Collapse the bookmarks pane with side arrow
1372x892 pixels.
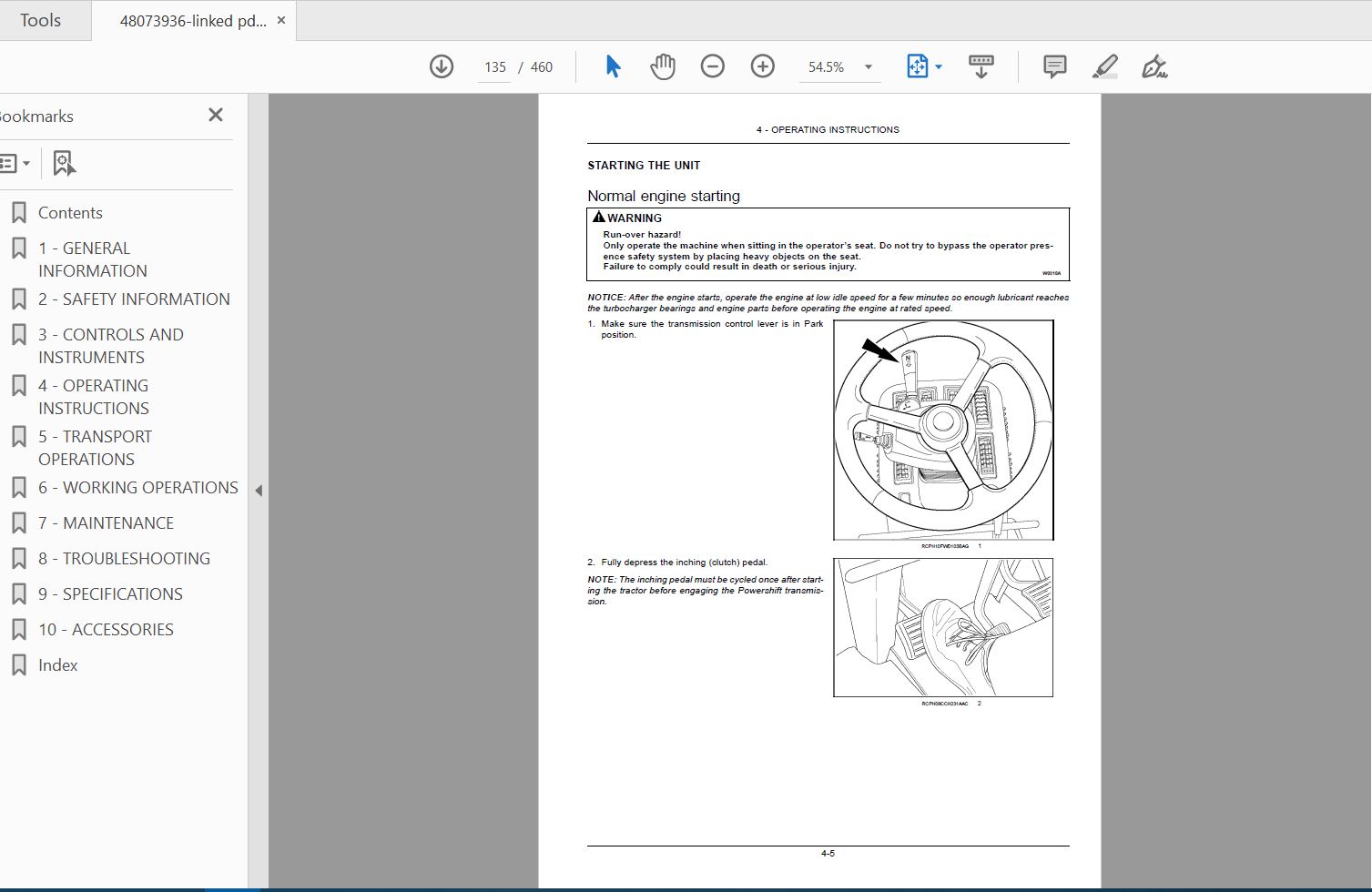(x=259, y=491)
